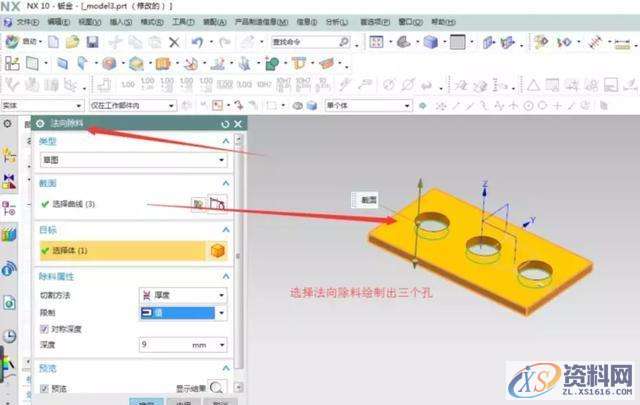
Task: Open the Constraint Navigator sidebar icon
Action: click(9, 182)
